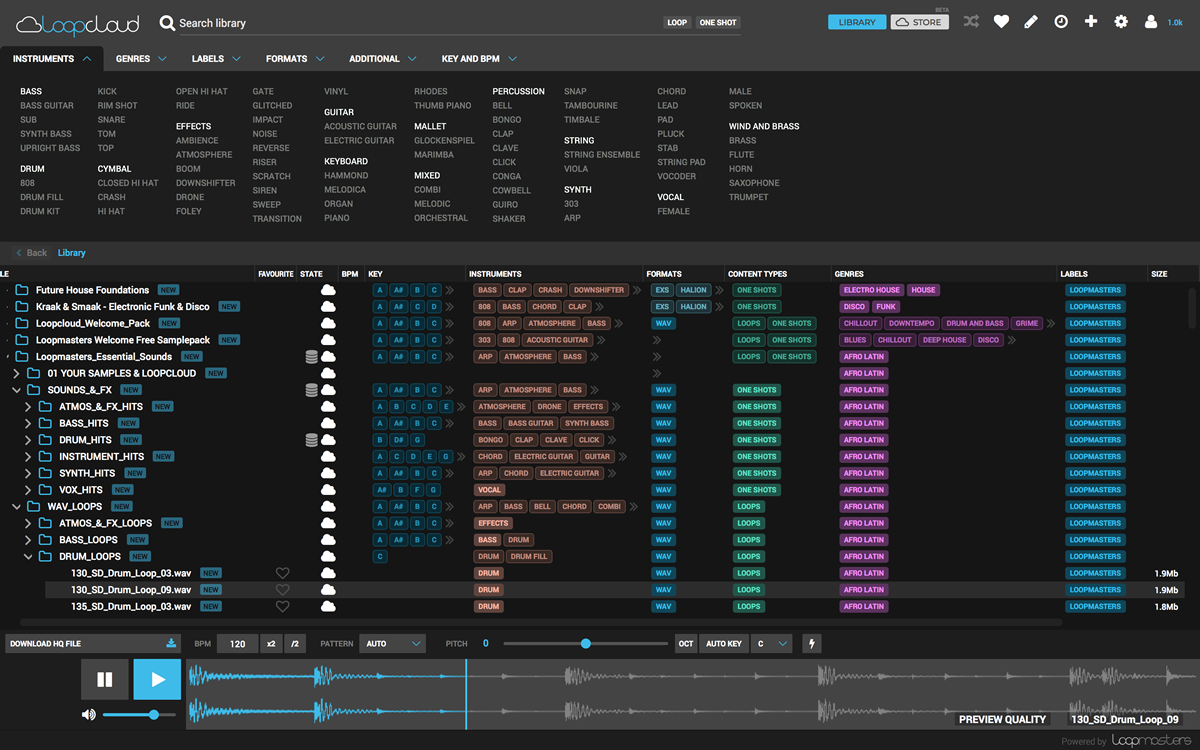Favourite 130_SD_Drum_Loop_03.wav with heart
Image resolution: width=1200 pixels, height=750 pixels.
tap(282, 573)
